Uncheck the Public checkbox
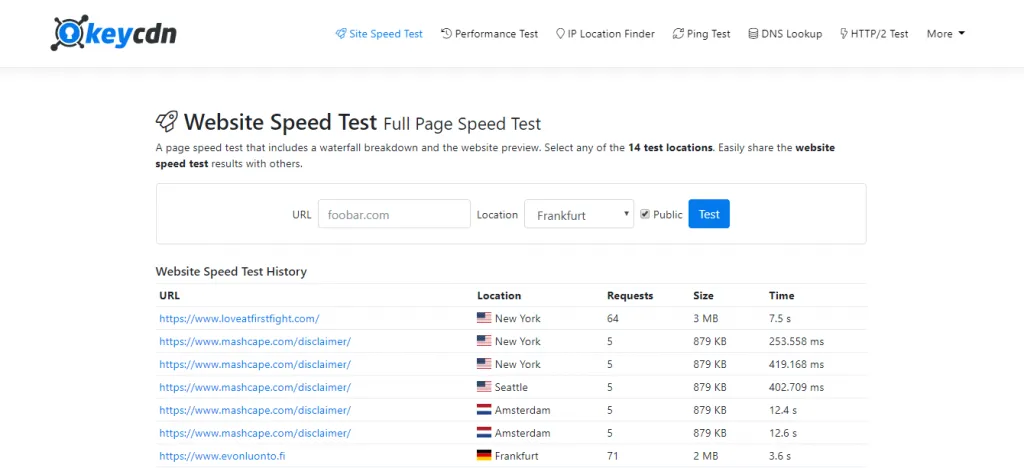The image size is (1024, 468). [645, 214]
